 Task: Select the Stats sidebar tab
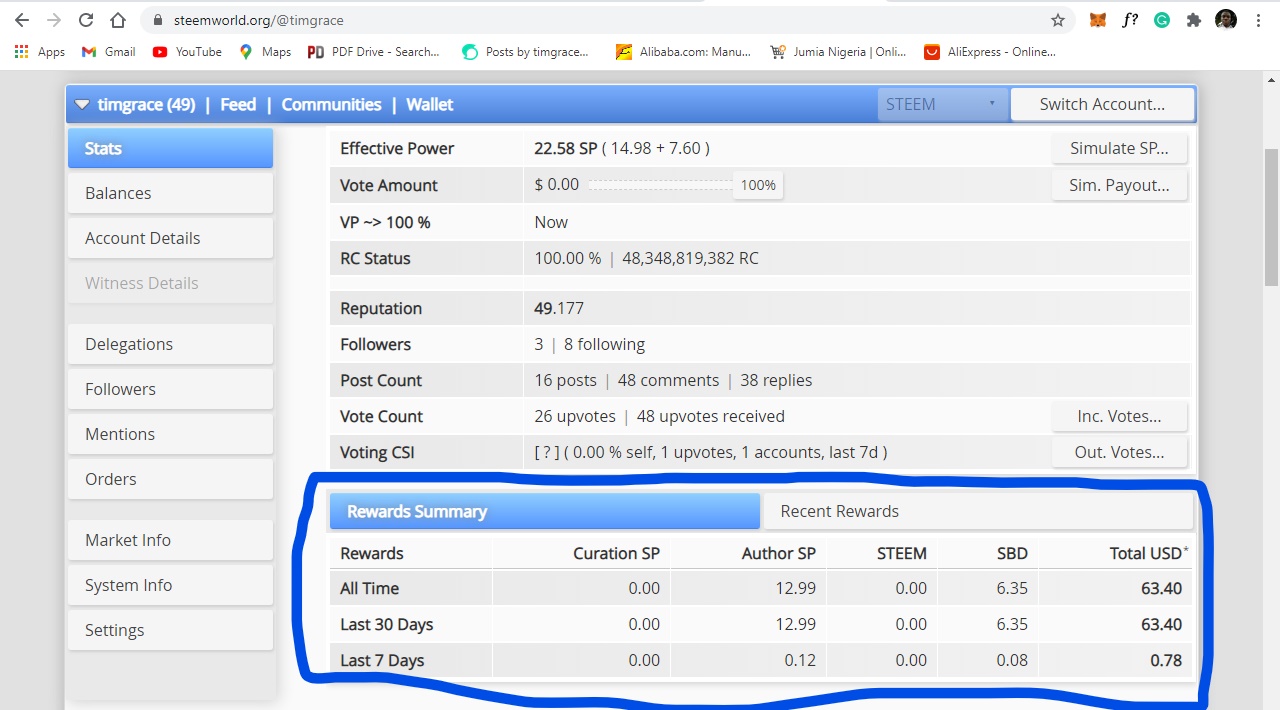coord(170,148)
